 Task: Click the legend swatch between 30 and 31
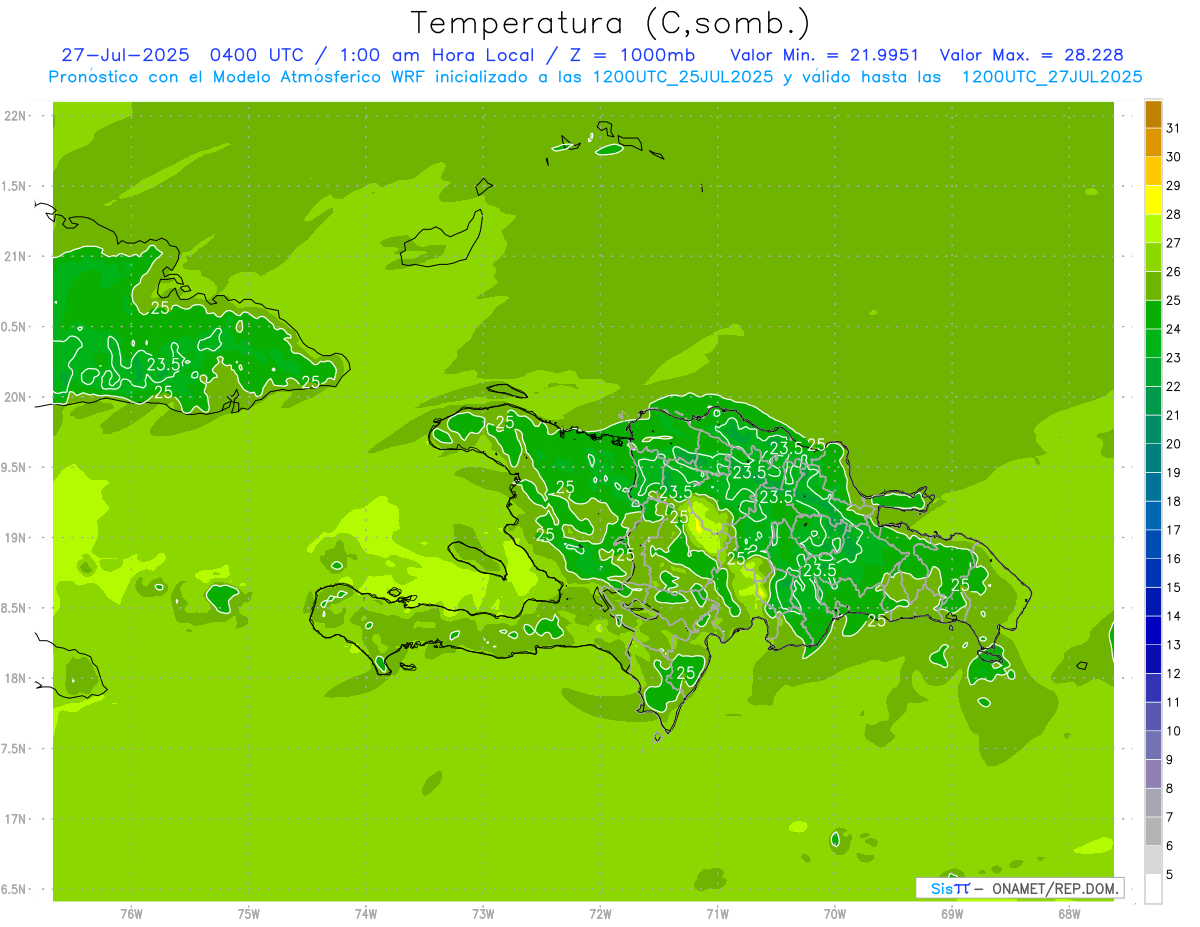1153,142
